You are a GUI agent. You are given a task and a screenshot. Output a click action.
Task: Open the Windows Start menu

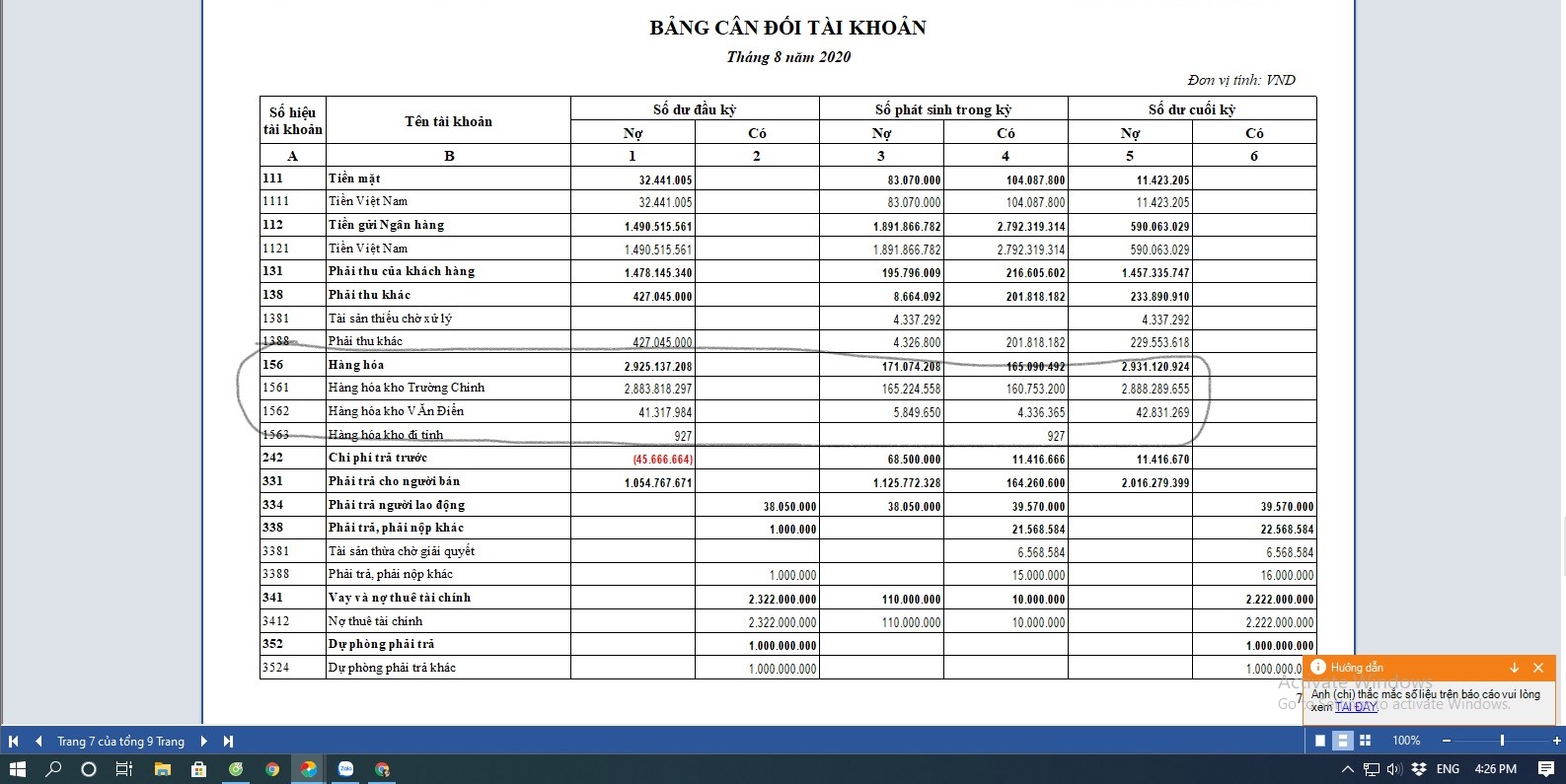click(x=17, y=769)
